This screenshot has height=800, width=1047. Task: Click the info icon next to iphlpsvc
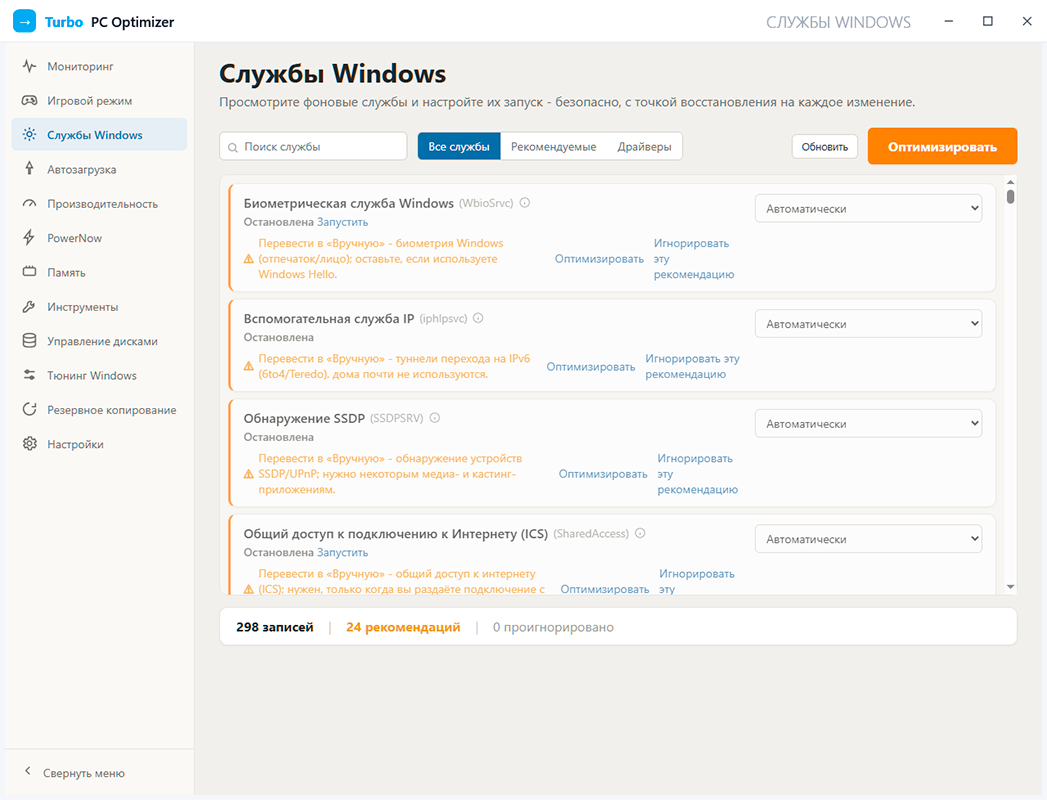(x=478, y=319)
